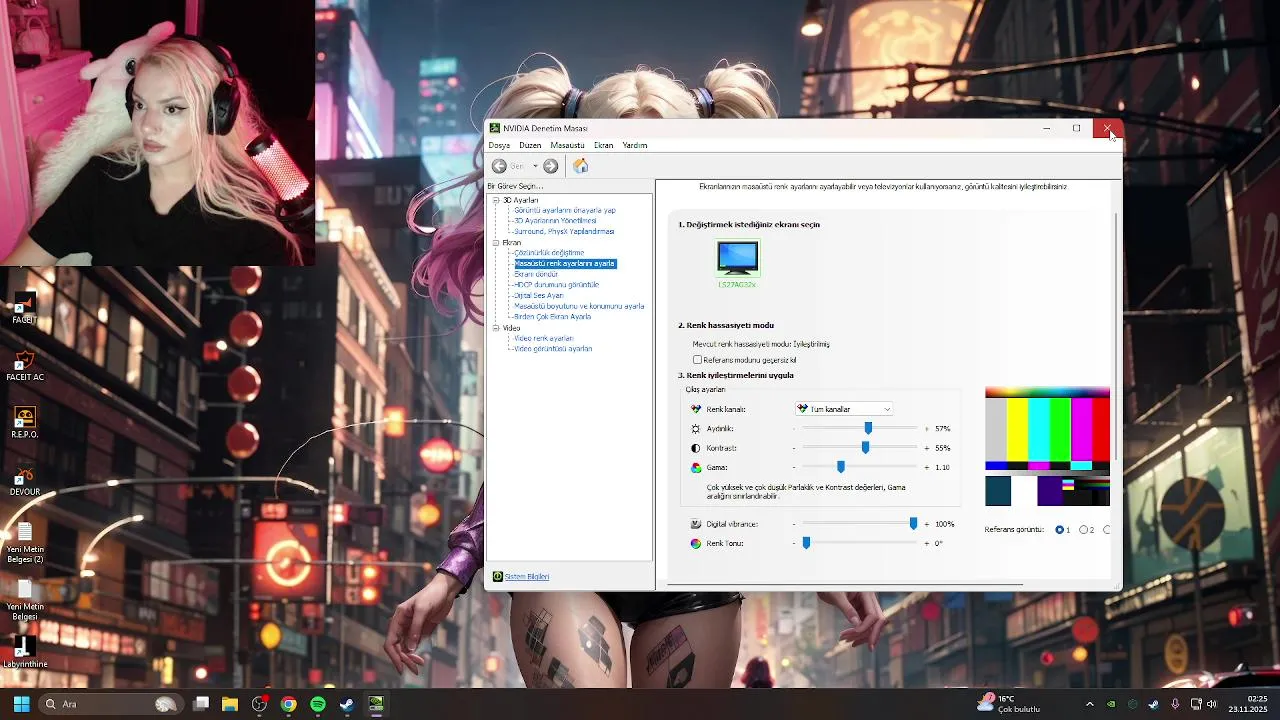The image size is (1280, 720).
Task: Open Birden Çok Ekran Ayarla
Action: (x=553, y=316)
